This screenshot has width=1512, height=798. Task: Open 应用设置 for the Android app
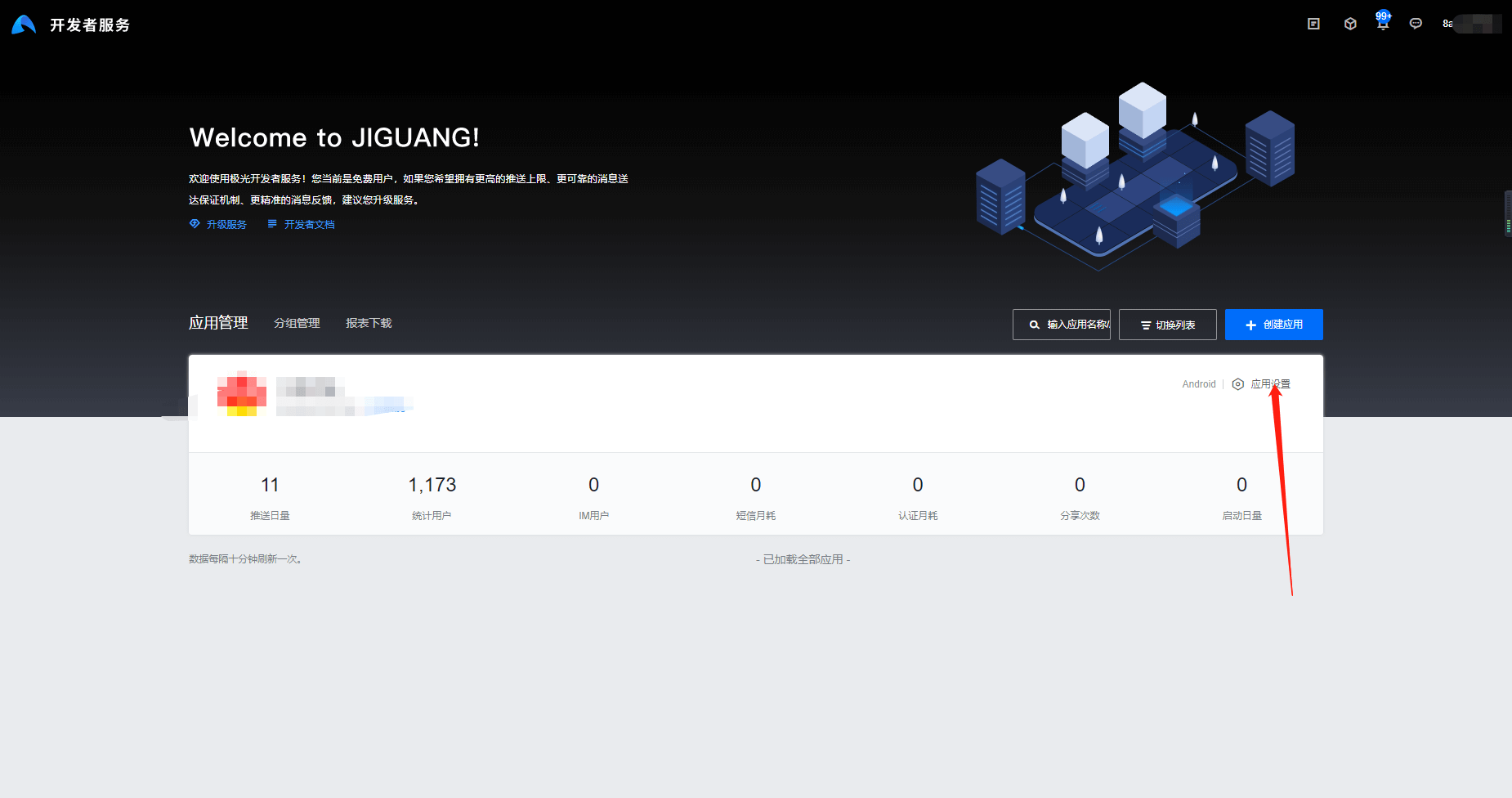click(x=1270, y=384)
